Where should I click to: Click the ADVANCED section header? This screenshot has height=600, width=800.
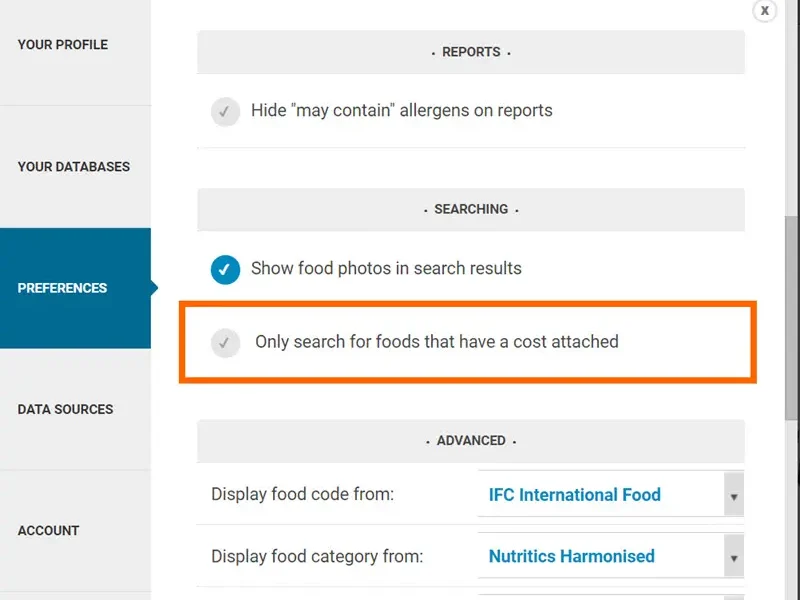470,441
